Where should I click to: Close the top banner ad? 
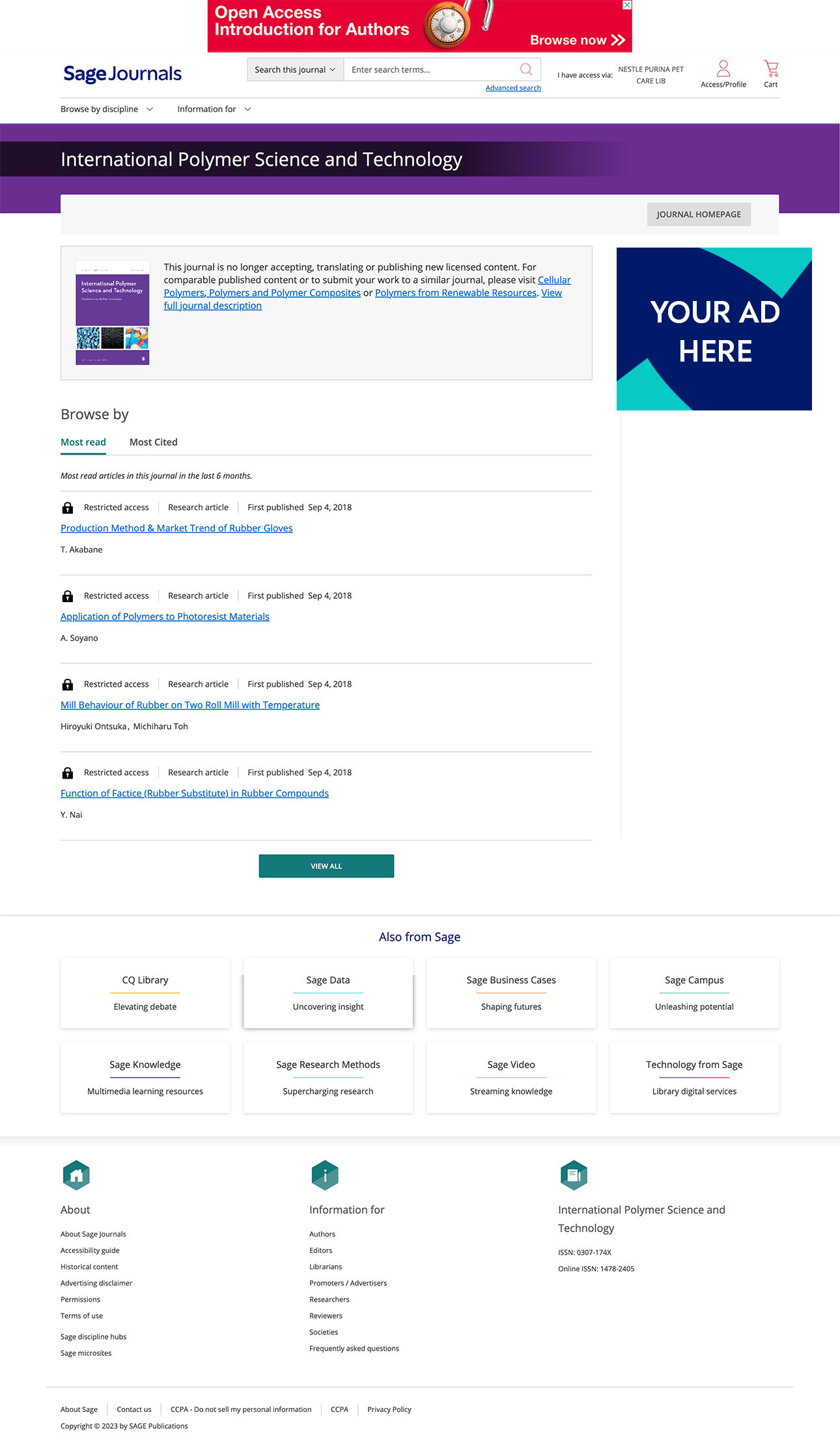click(626, 5)
